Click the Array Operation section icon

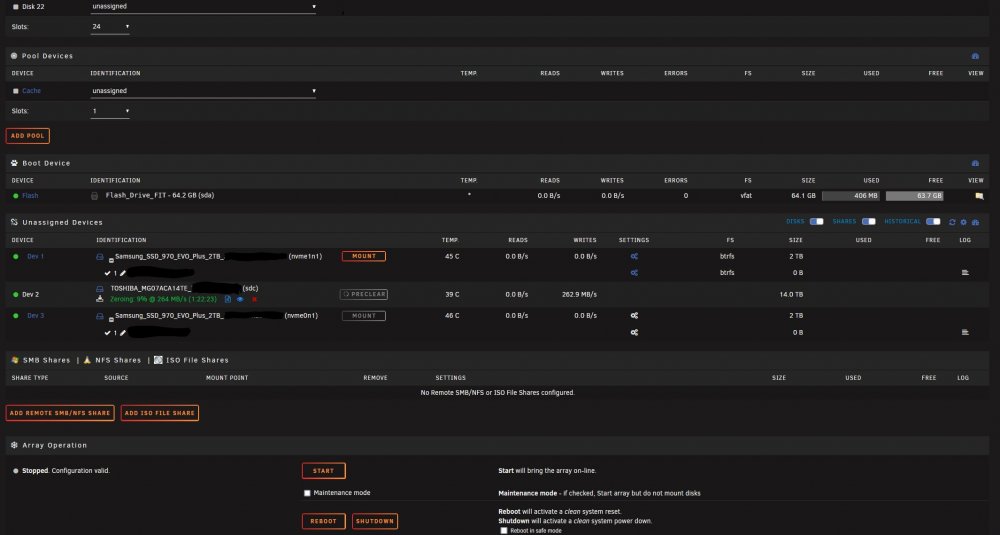click(x=14, y=445)
